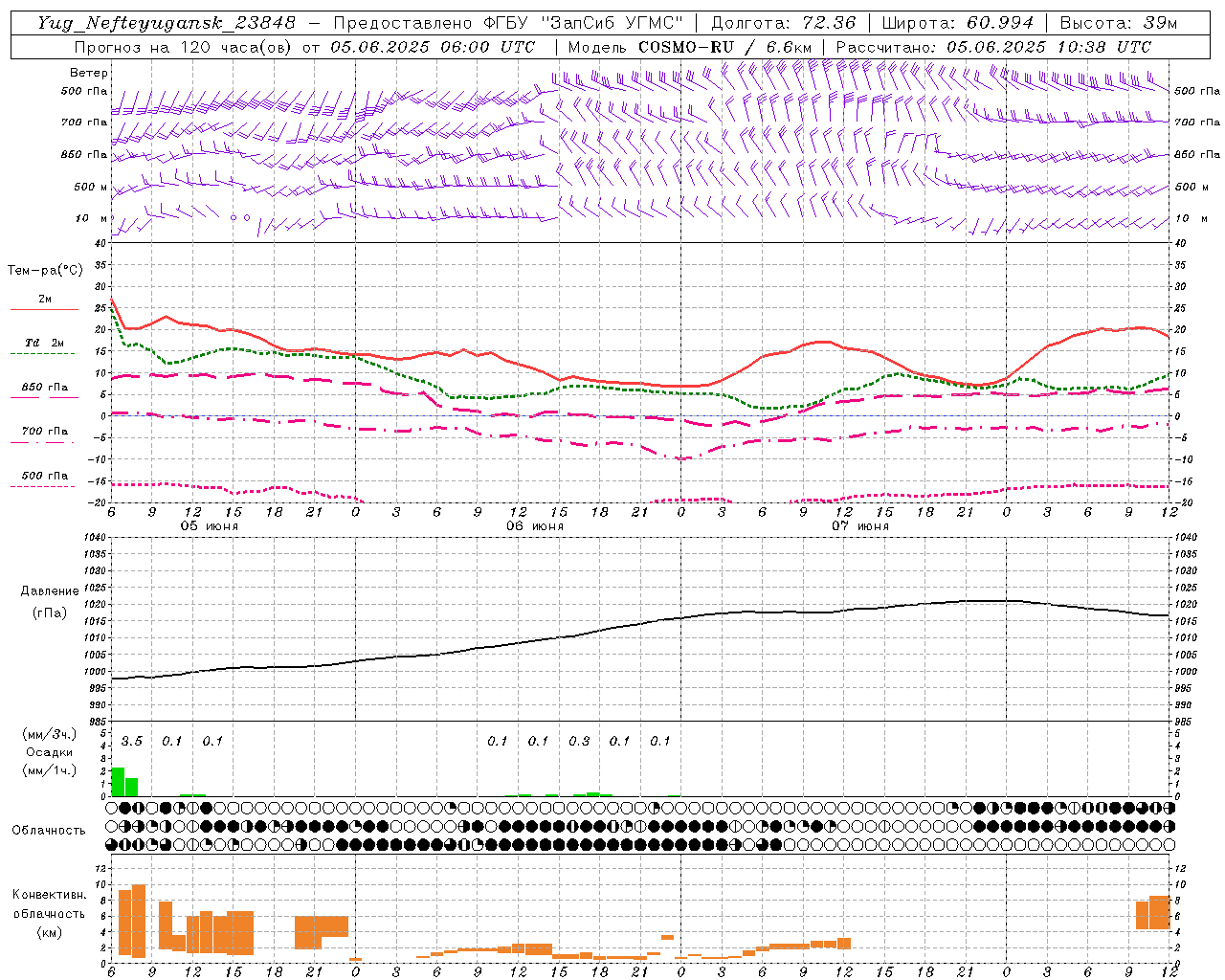
Task: Click the Рассчитано: 05.06.2025 10:38 UTC text
Action: point(993,47)
